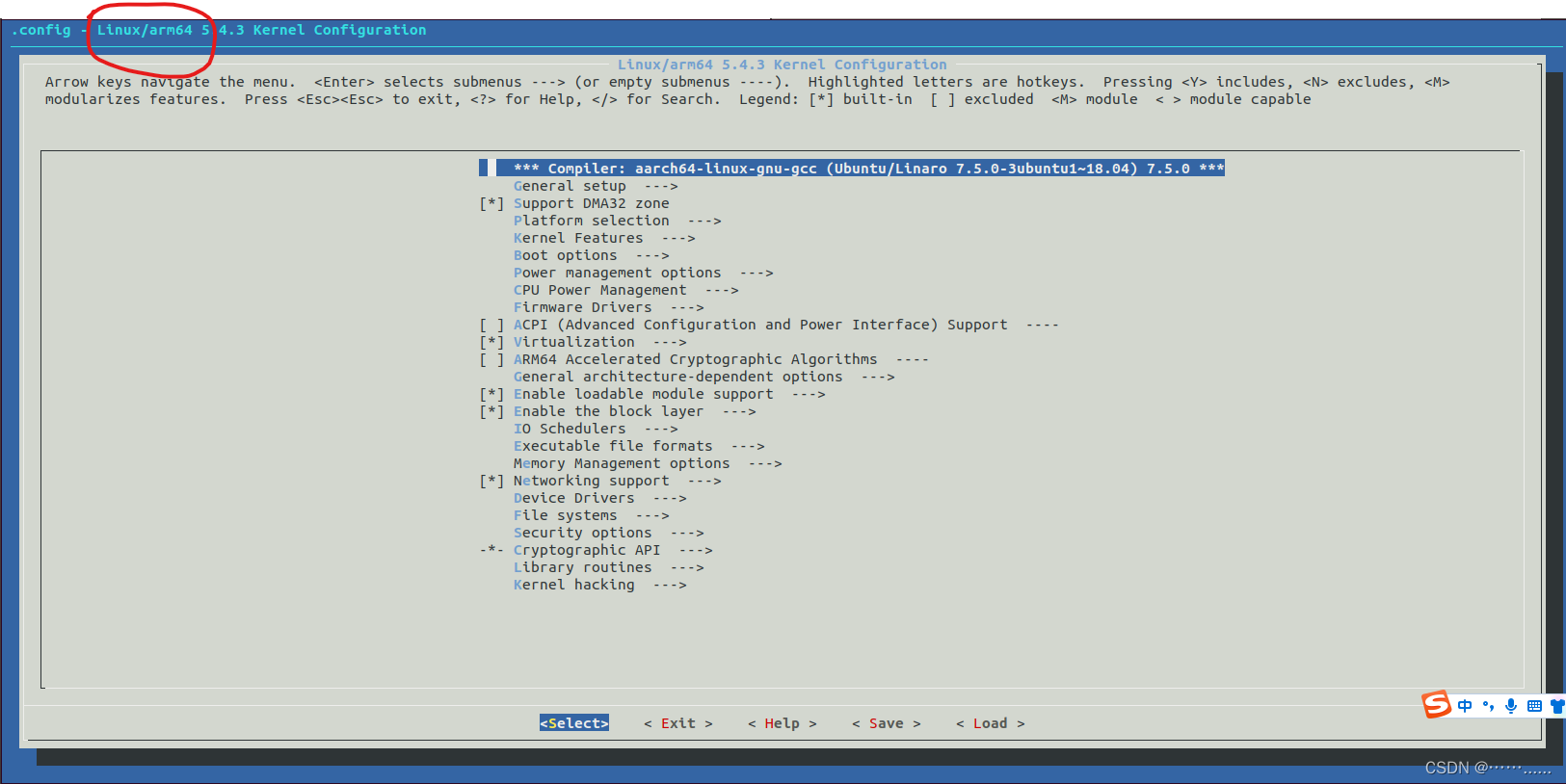The image size is (1566, 784).
Task: Switch punctuation mode in Sogou toolbar
Action: (1488, 706)
